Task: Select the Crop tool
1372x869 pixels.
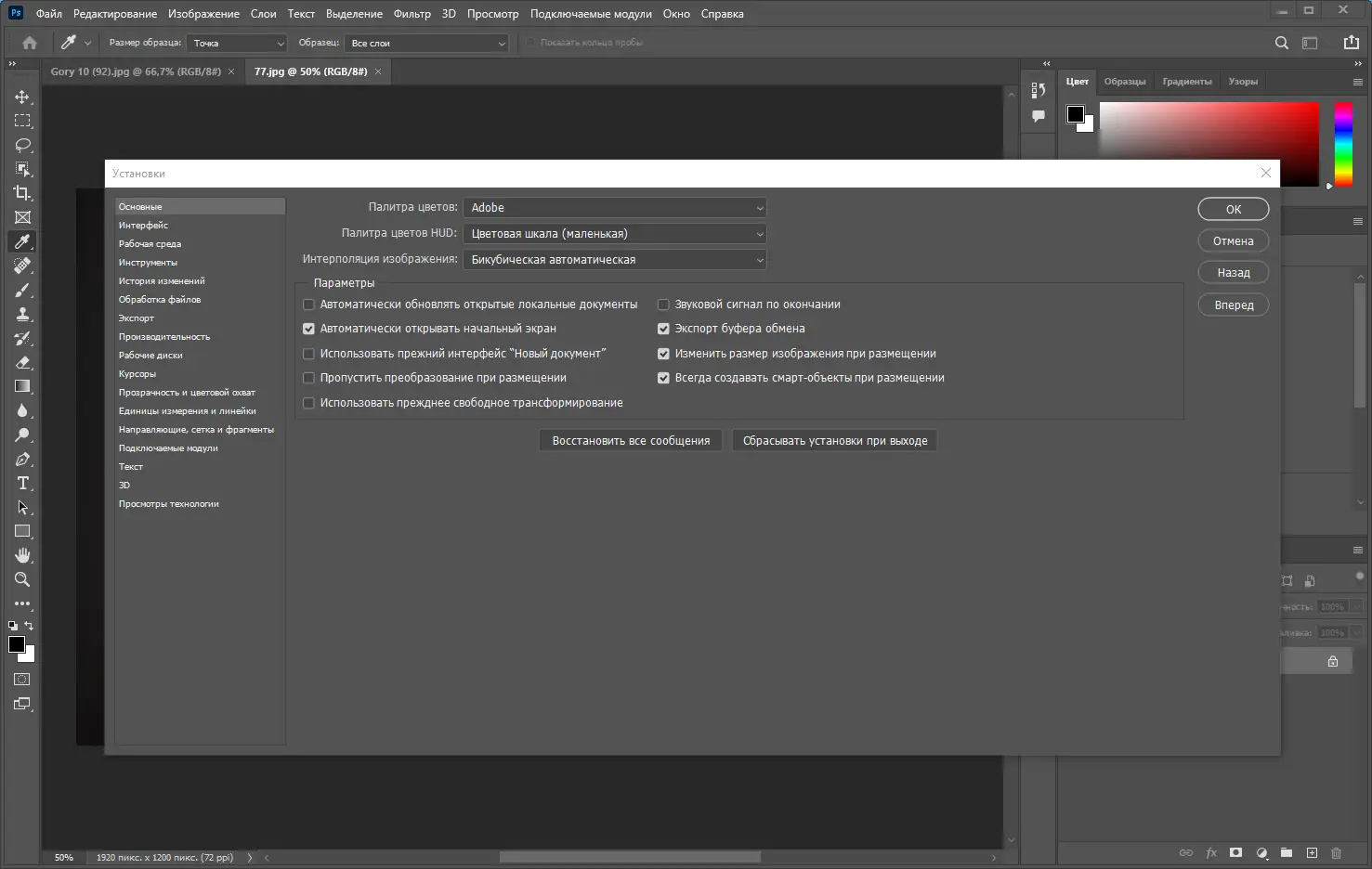Action: [22, 193]
